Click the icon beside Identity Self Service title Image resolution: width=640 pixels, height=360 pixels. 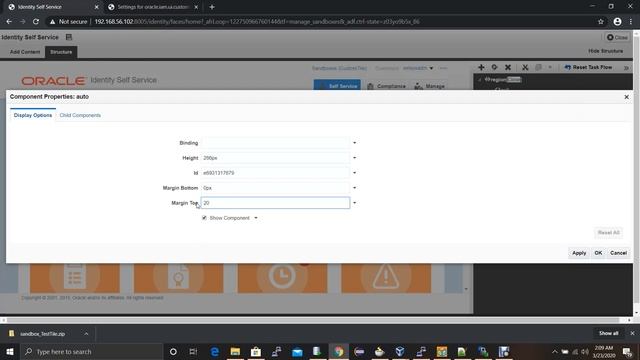click(x=69, y=37)
